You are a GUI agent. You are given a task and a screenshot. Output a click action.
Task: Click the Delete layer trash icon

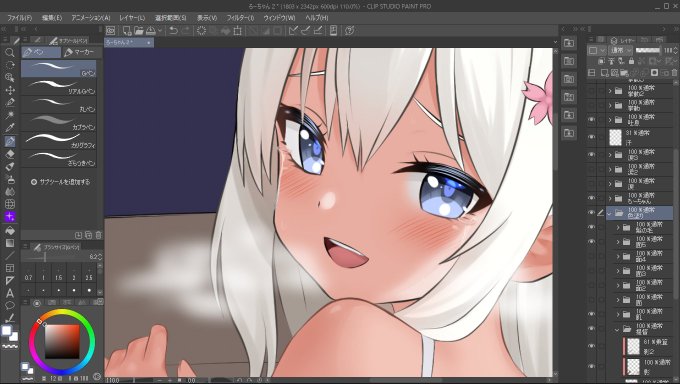point(674,73)
